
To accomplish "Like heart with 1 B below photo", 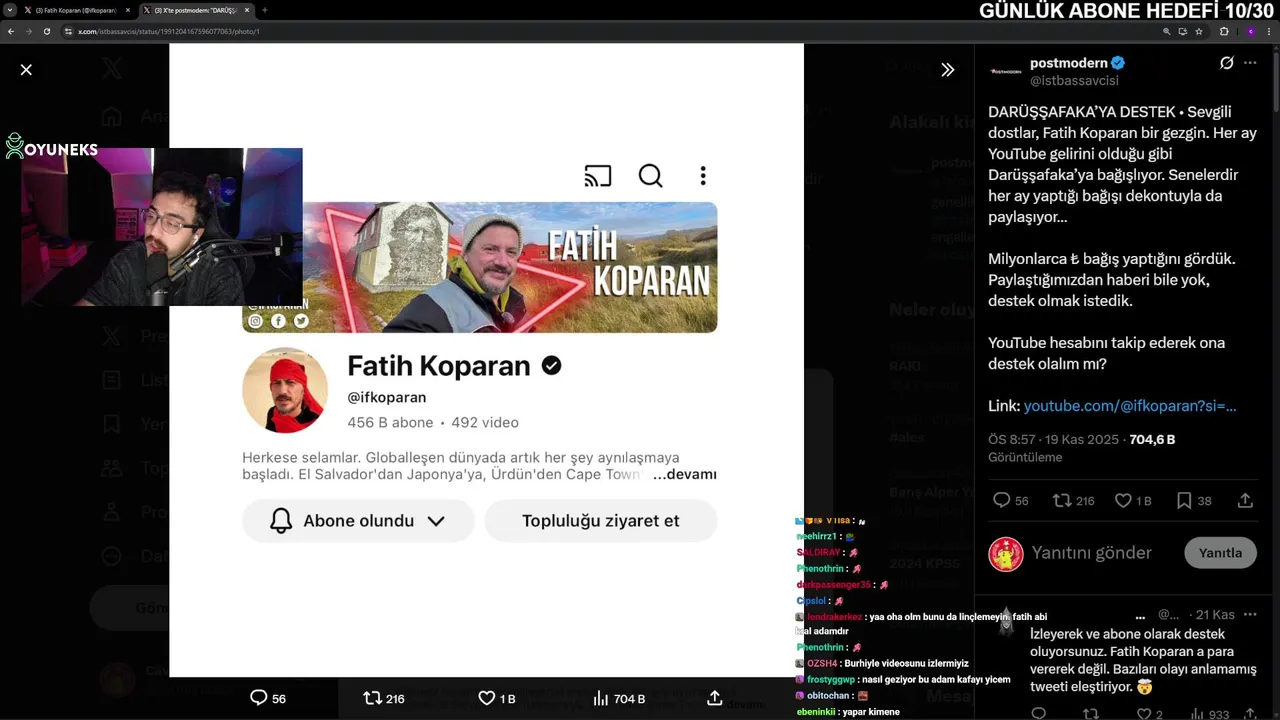I will pyautogui.click(x=486, y=698).
